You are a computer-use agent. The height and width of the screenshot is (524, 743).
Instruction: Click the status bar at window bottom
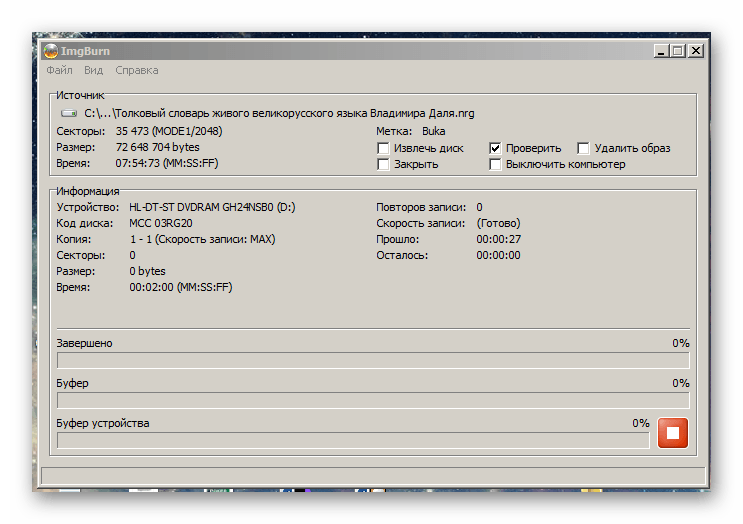(x=373, y=476)
